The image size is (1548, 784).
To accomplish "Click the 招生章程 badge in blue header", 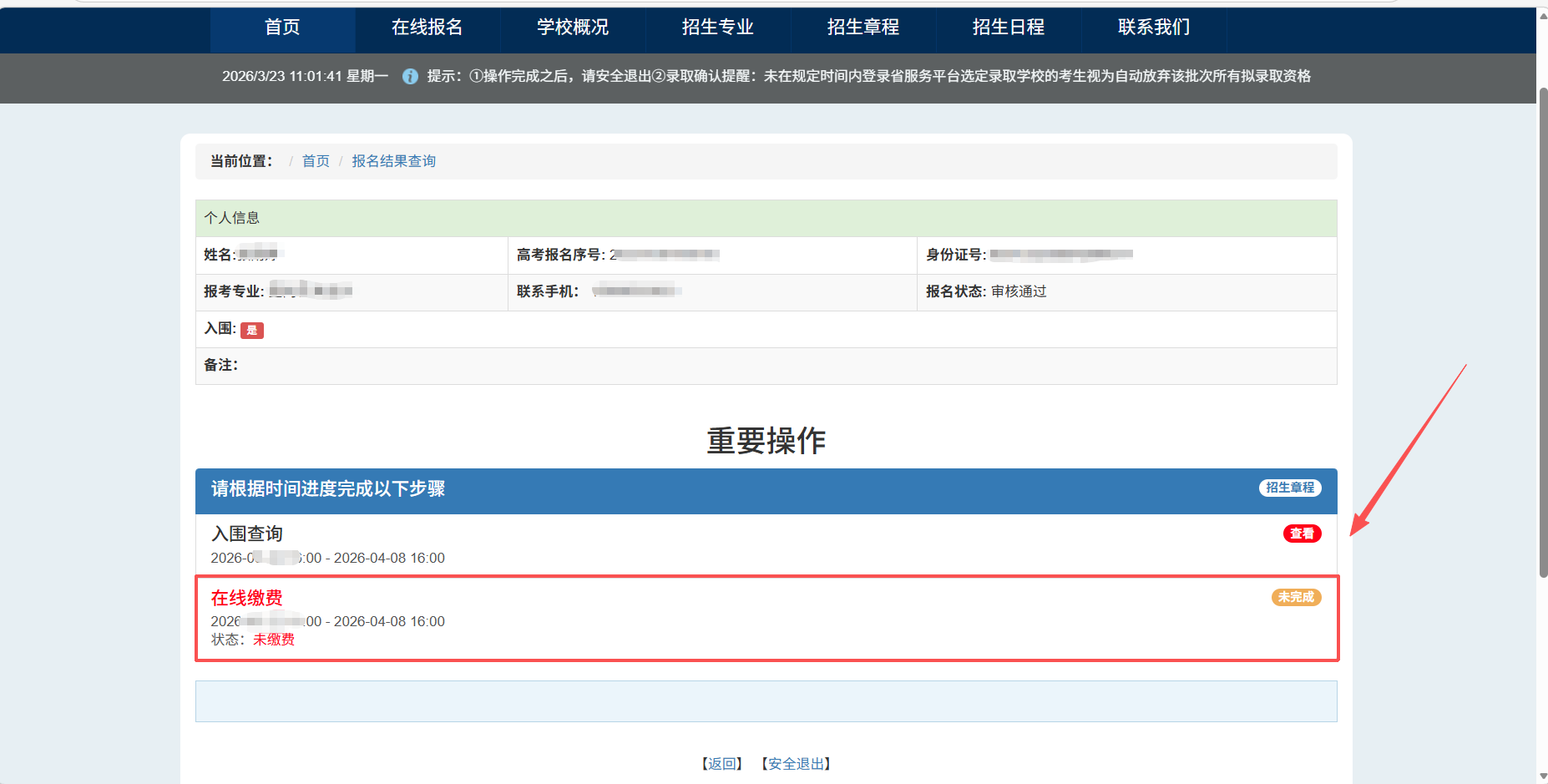I will coord(1290,488).
